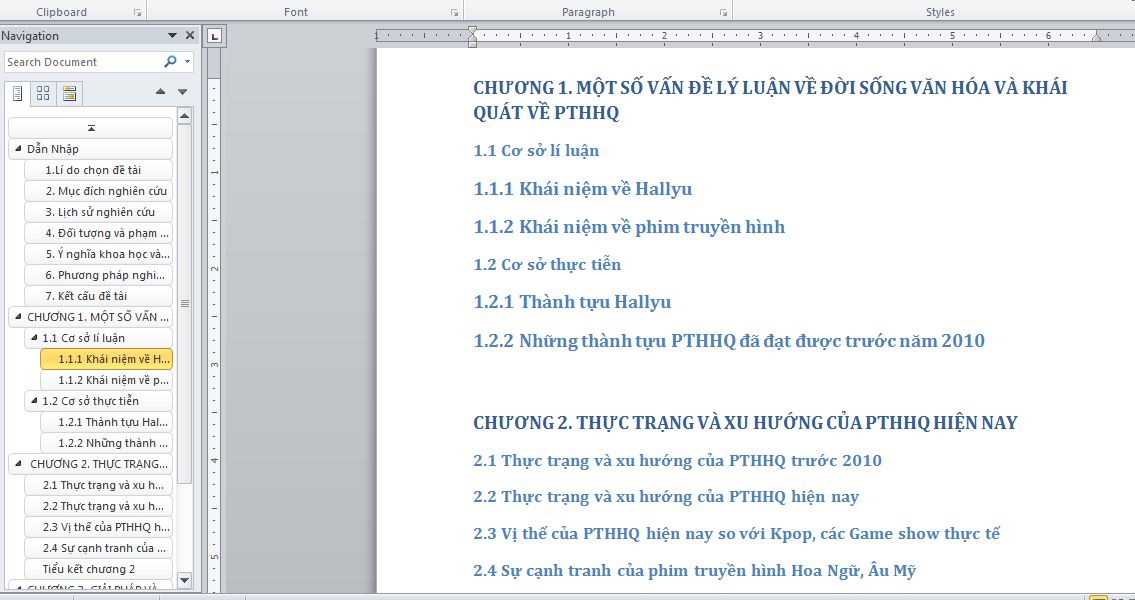Select 2.3 Vị thế của PTHHQ navigation item
The image size is (1135, 600).
point(98,526)
